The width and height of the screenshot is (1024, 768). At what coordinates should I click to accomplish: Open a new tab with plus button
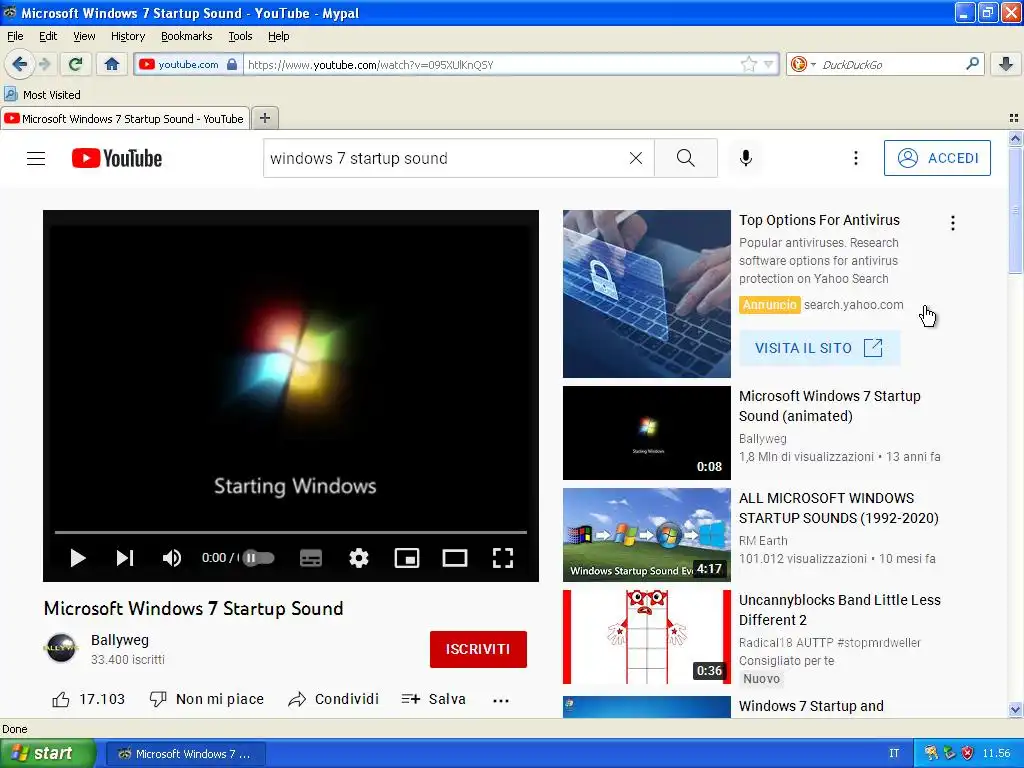(264, 118)
